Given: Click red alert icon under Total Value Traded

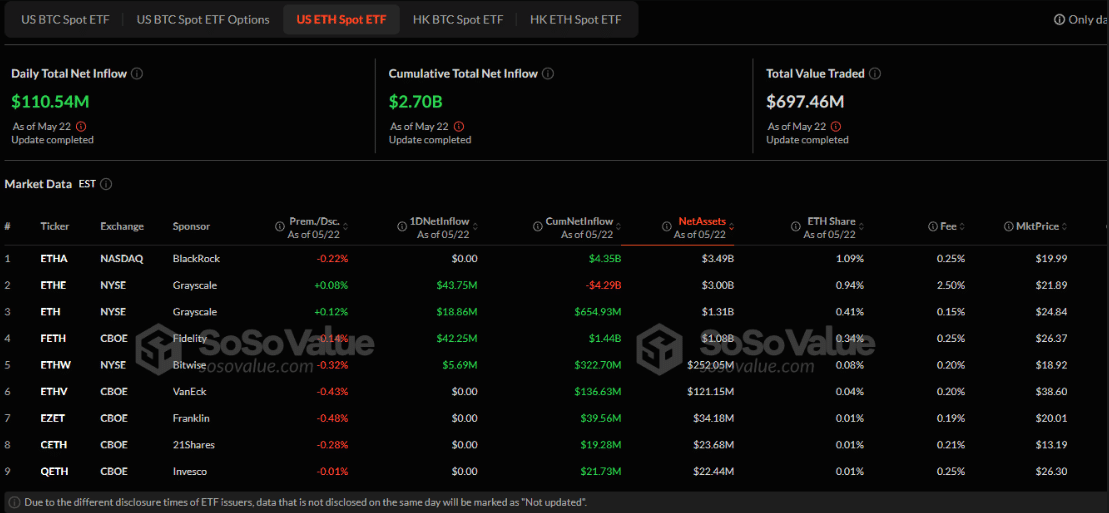Looking at the screenshot, I should 836,127.
